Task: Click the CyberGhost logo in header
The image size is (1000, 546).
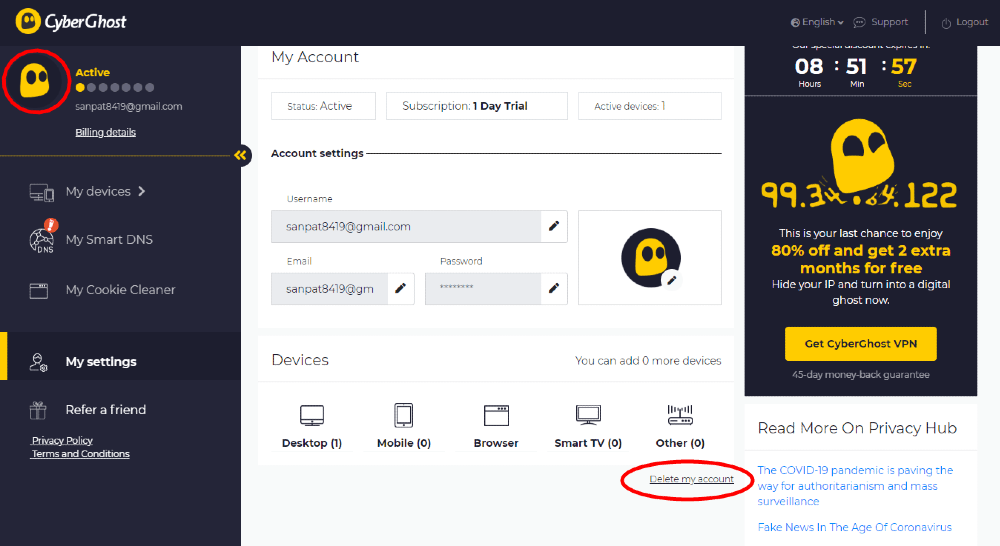Action: point(71,22)
